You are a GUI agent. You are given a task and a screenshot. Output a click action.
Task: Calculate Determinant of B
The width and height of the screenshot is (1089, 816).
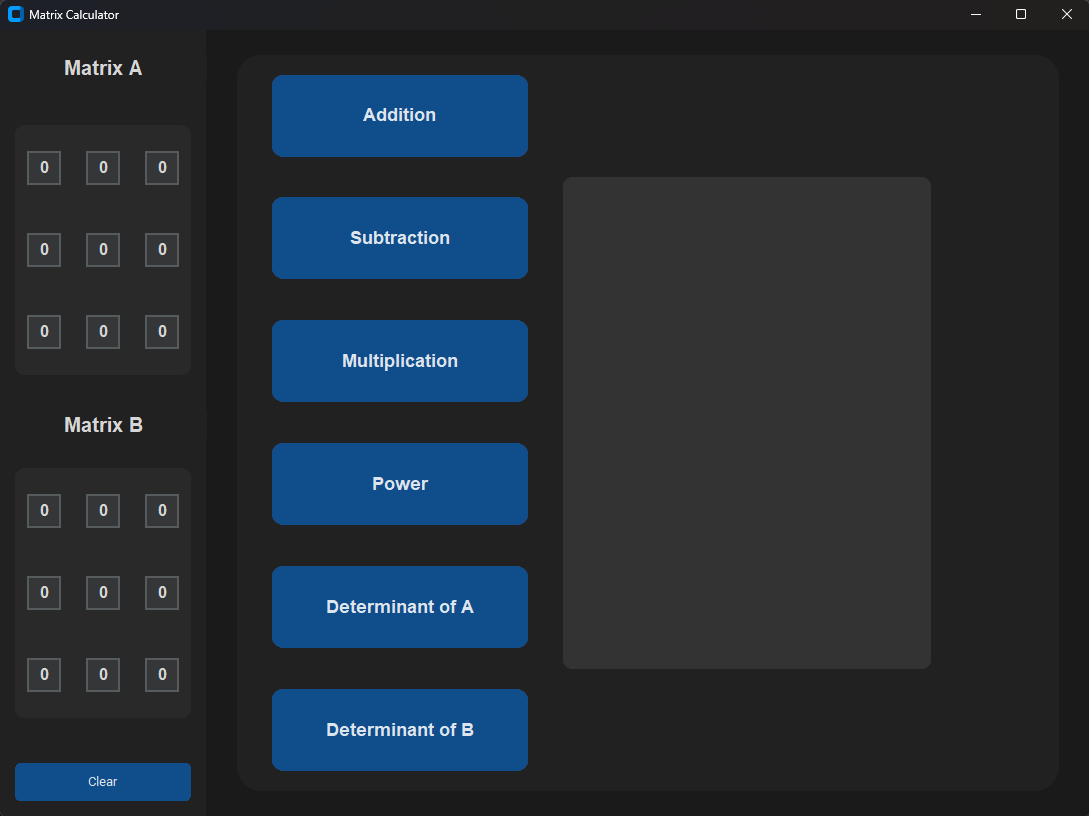click(x=399, y=730)
